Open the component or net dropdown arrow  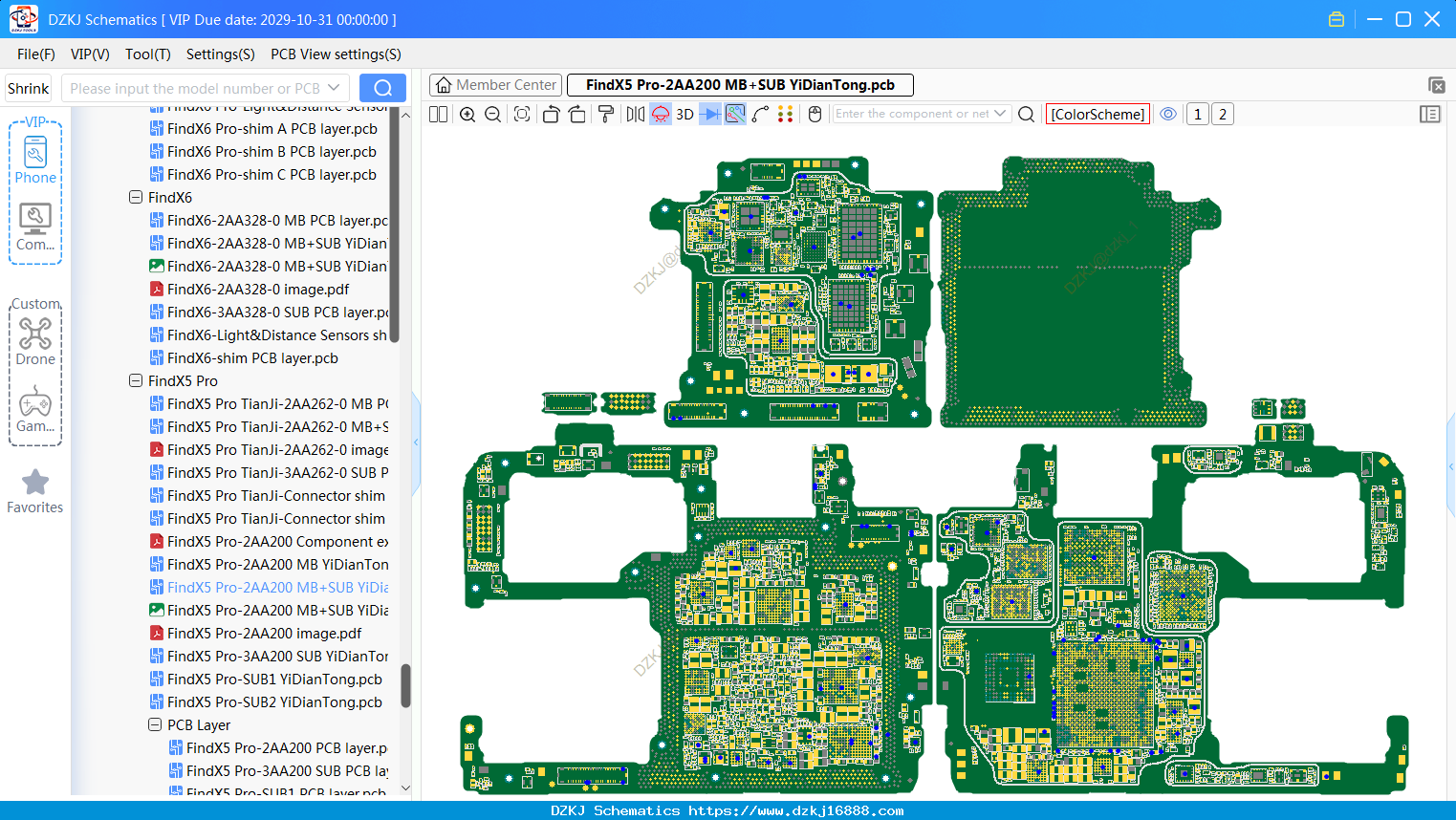coord(1000,114)
